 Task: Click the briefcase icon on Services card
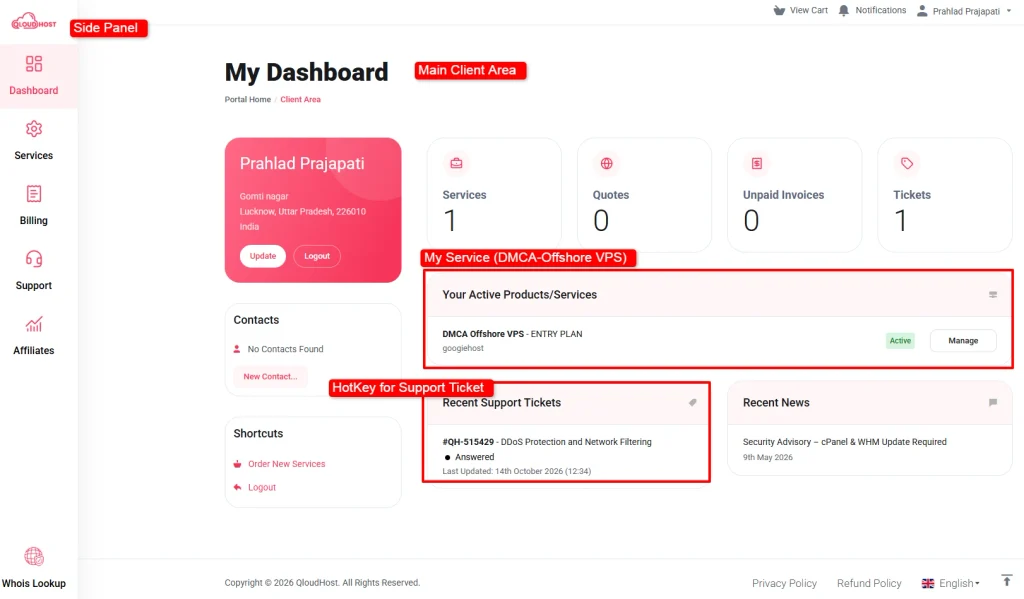pyautogui.click(x=456, y=163)
